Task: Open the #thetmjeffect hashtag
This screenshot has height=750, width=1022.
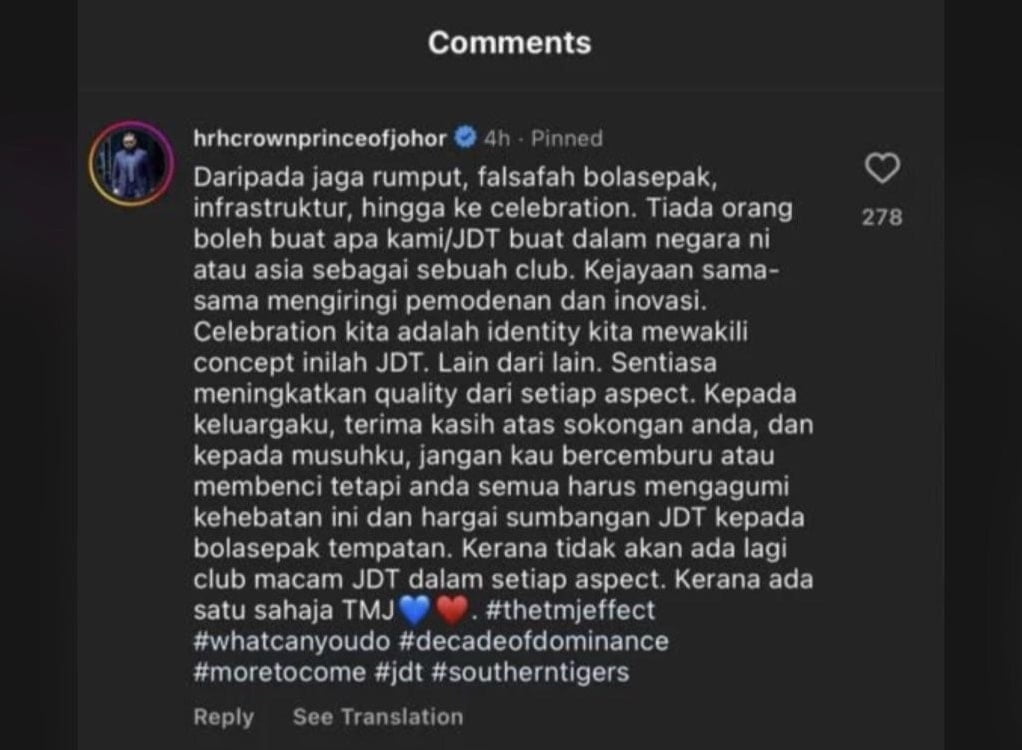Action: (570, 611)
